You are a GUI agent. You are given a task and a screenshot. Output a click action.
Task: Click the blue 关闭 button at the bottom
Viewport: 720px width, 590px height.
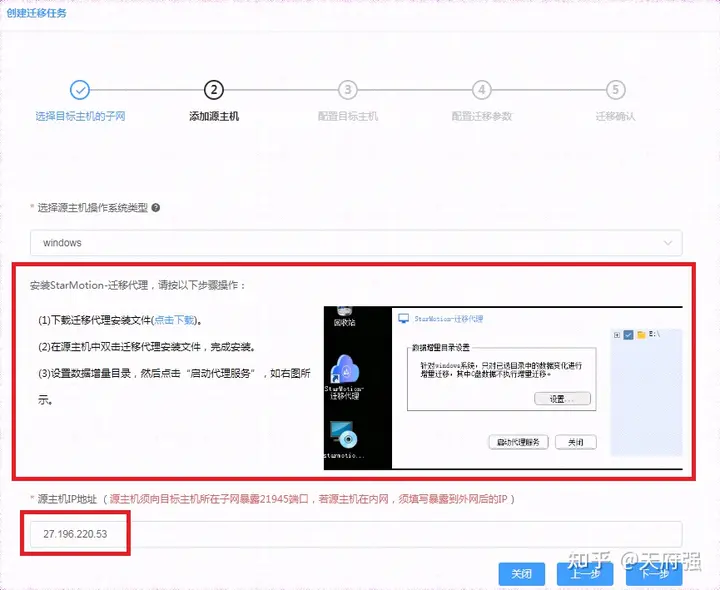[x=522, y=574]
